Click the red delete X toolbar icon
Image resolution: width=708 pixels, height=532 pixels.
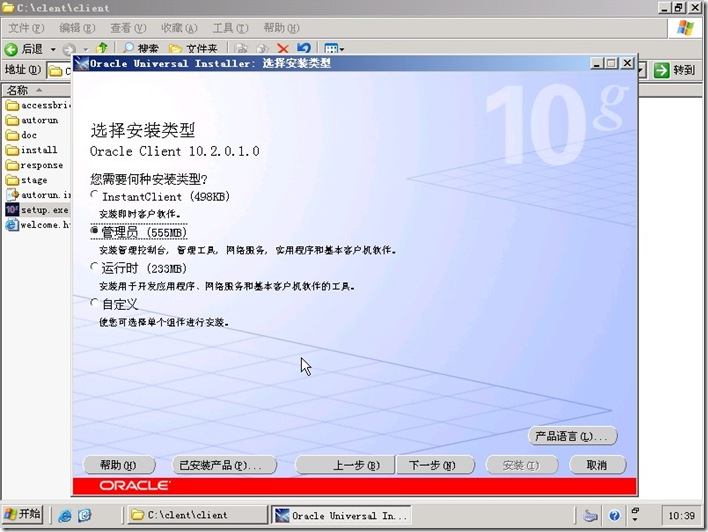[x=283, y=48]
